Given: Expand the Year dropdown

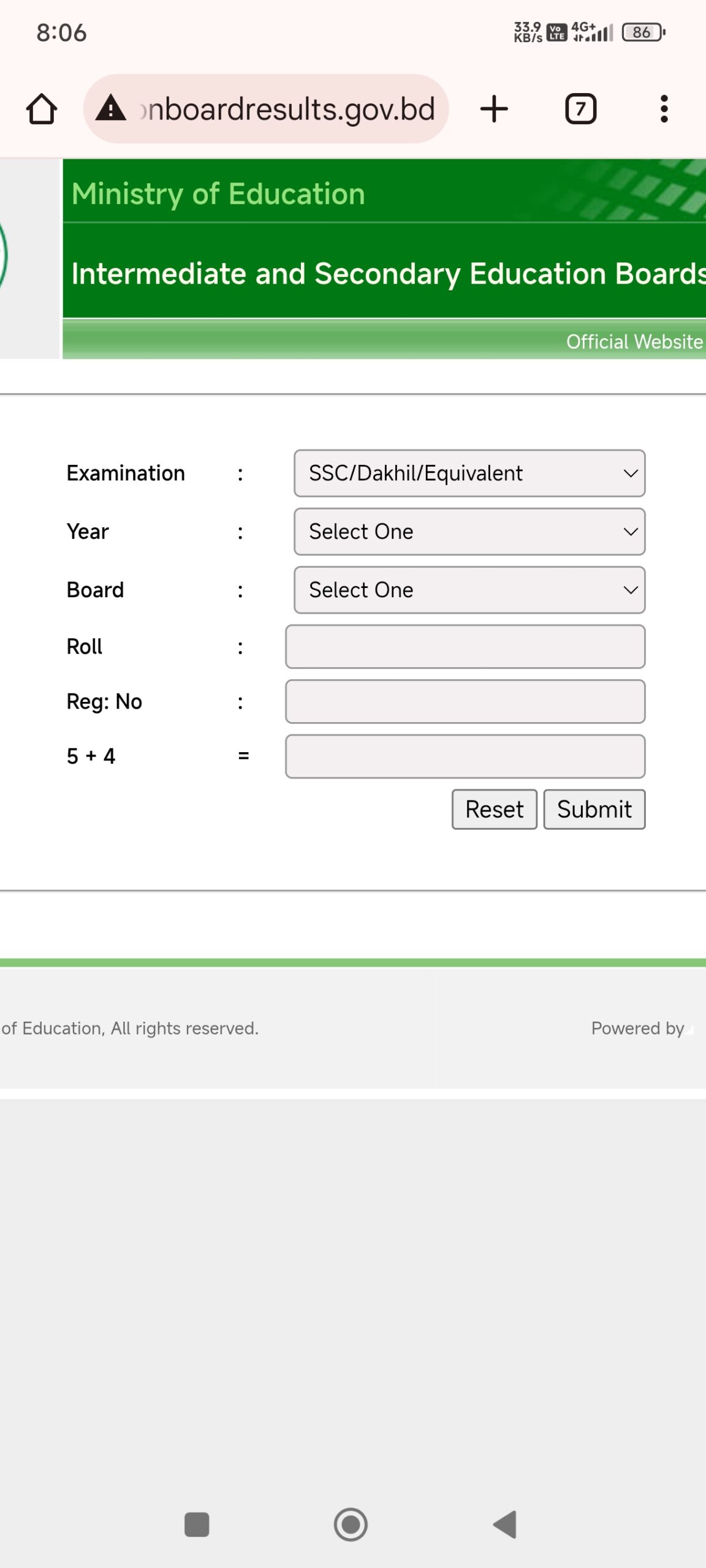Looking at the screenshot, I should click(x=469, y=532).
